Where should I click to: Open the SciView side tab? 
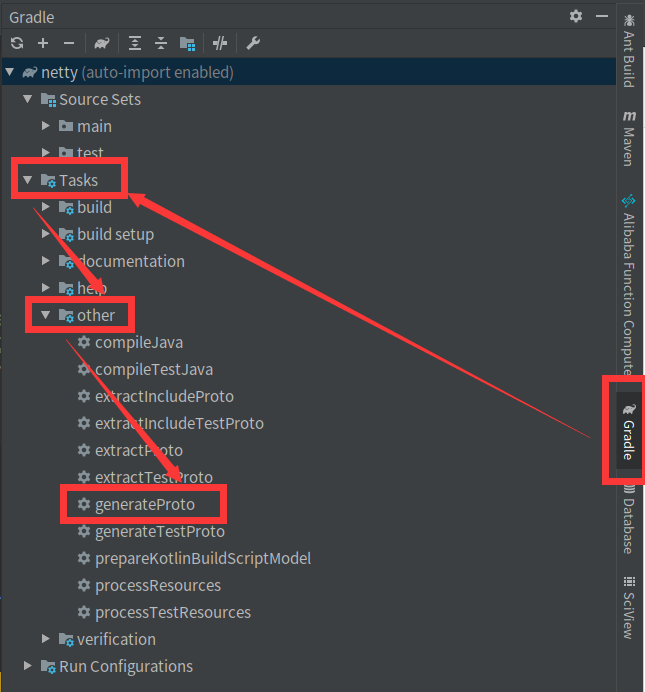[629, 608]
